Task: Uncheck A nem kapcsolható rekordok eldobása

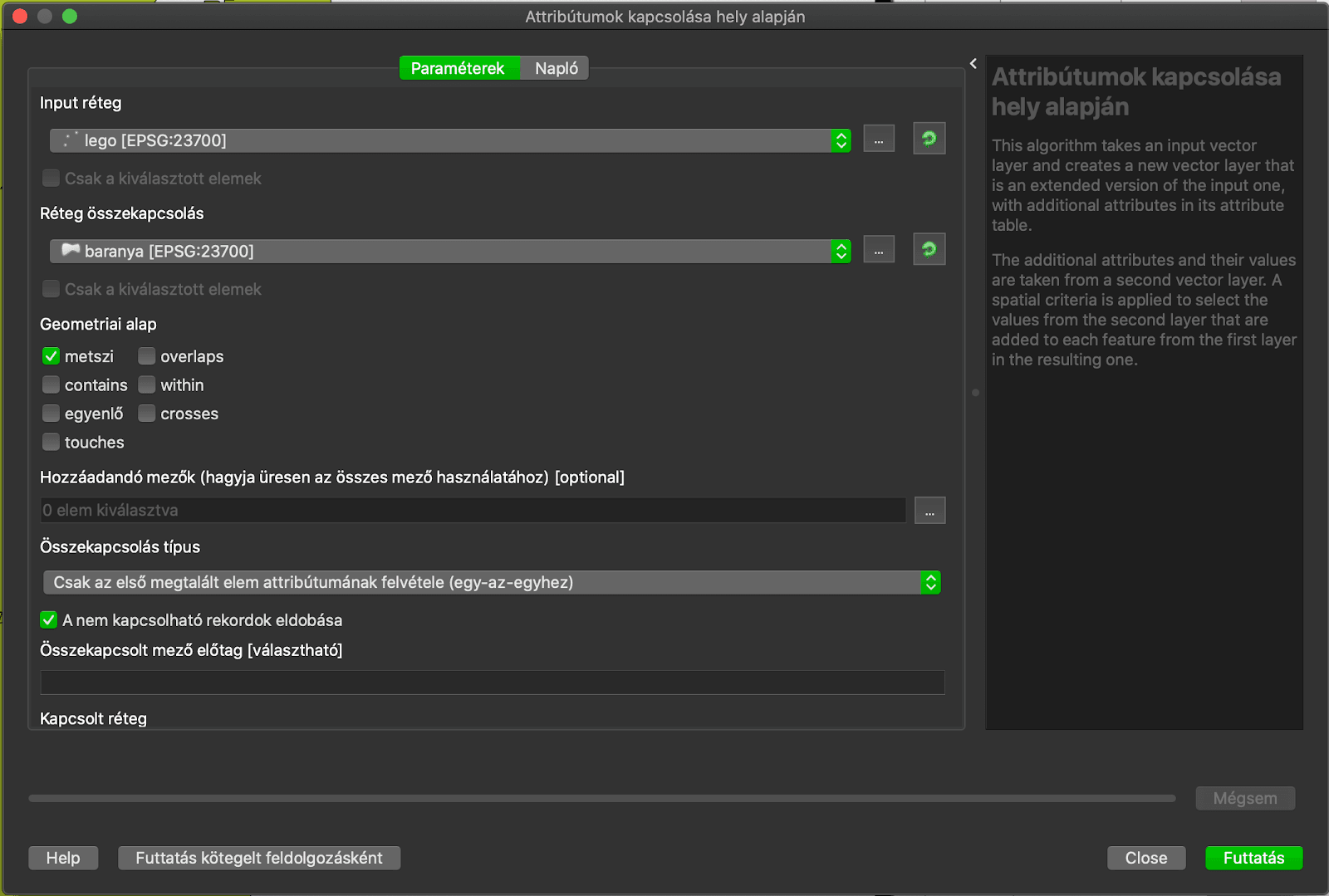Action: coord(49,620)
